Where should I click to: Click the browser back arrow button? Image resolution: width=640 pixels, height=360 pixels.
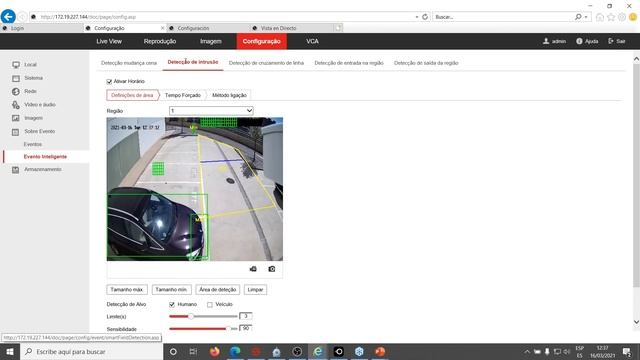8,17
